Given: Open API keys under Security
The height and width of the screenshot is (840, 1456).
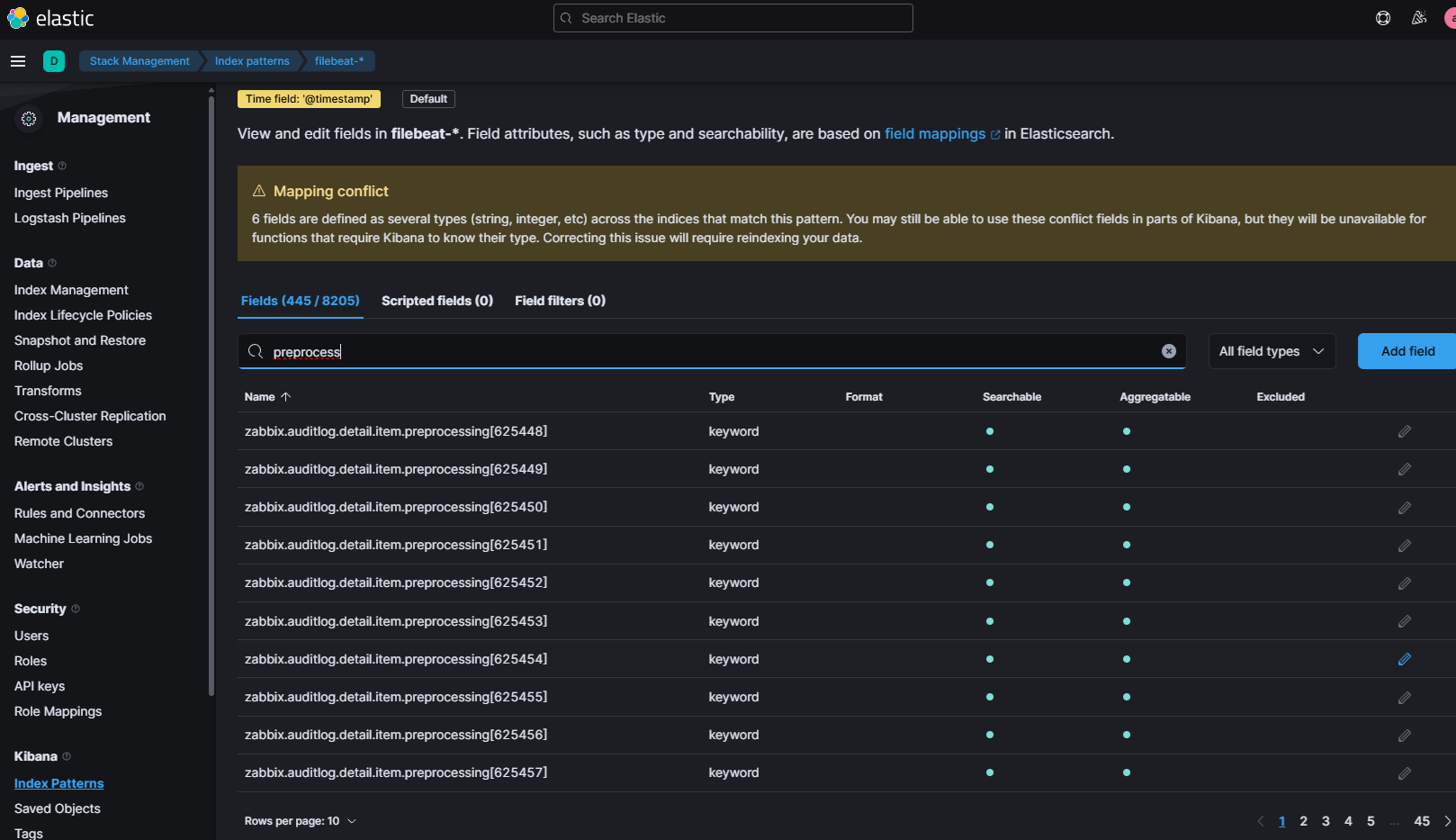Looking at the screenshot, I should click(40, 686).
